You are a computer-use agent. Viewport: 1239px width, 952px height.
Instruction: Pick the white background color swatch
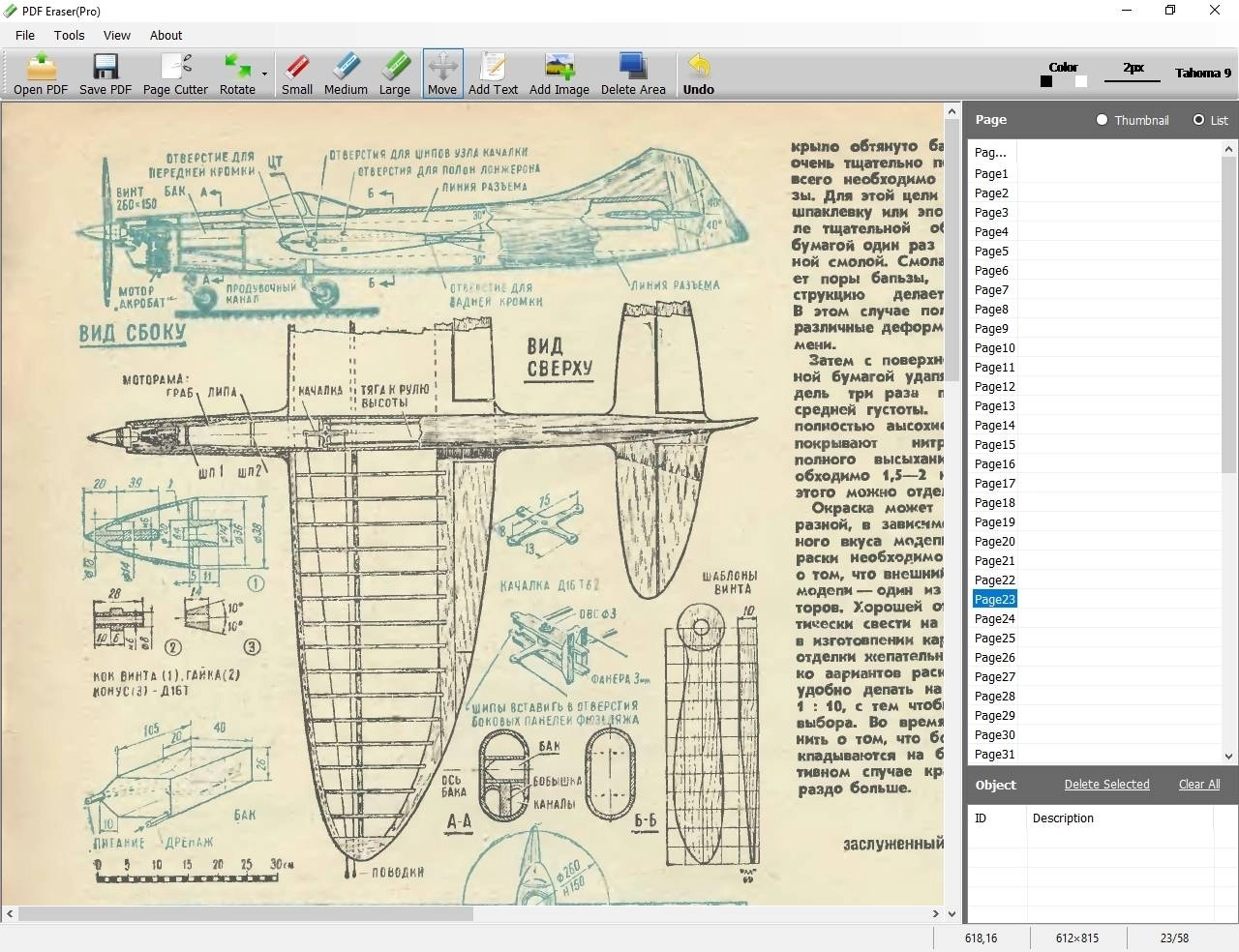1081,81
